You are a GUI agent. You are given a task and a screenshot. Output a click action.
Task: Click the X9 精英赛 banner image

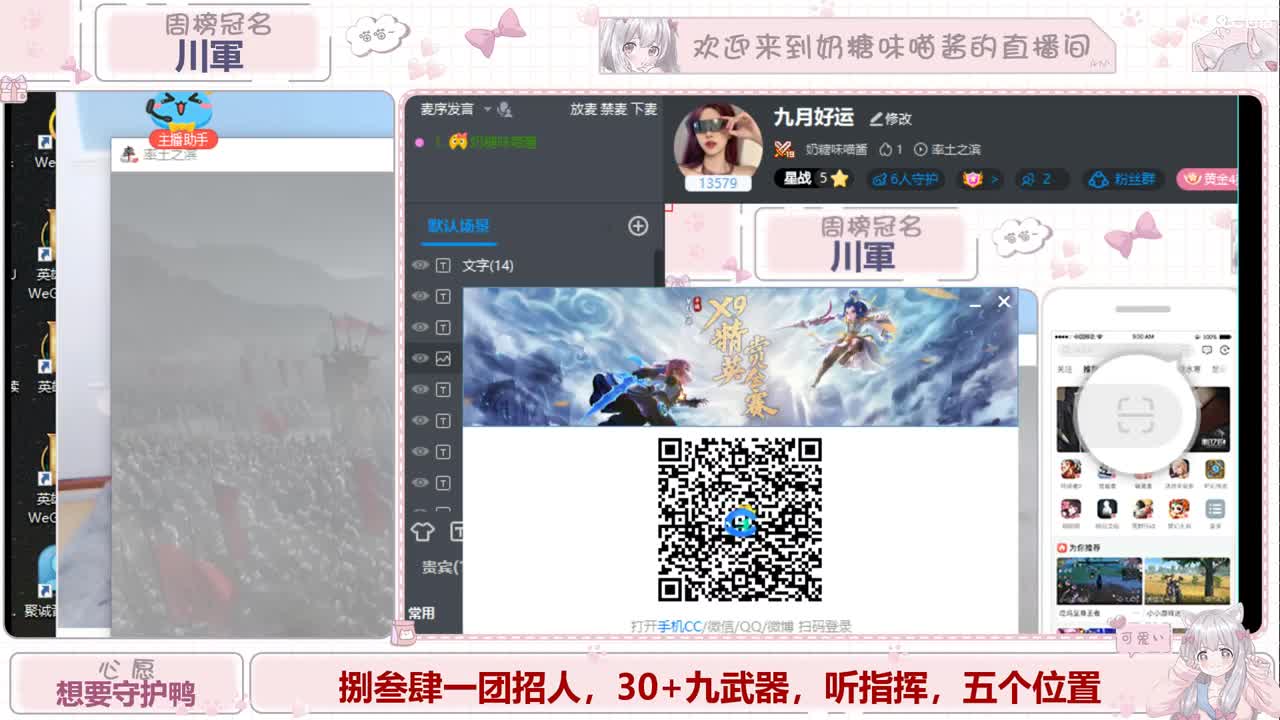click(x=740, y=357)
